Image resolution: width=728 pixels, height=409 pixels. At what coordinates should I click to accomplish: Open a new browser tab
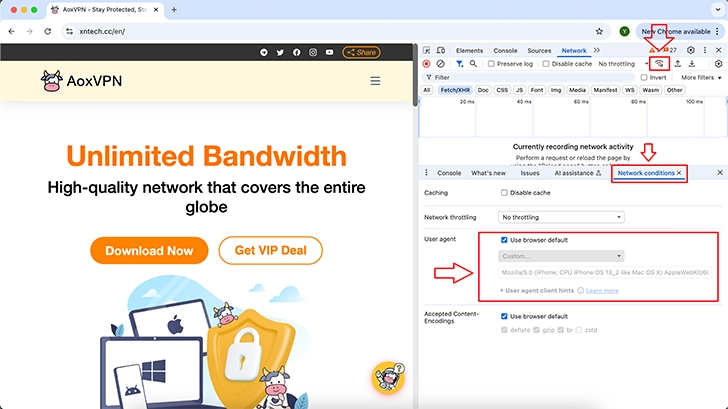pyautogui.click(x=174, y=9)
